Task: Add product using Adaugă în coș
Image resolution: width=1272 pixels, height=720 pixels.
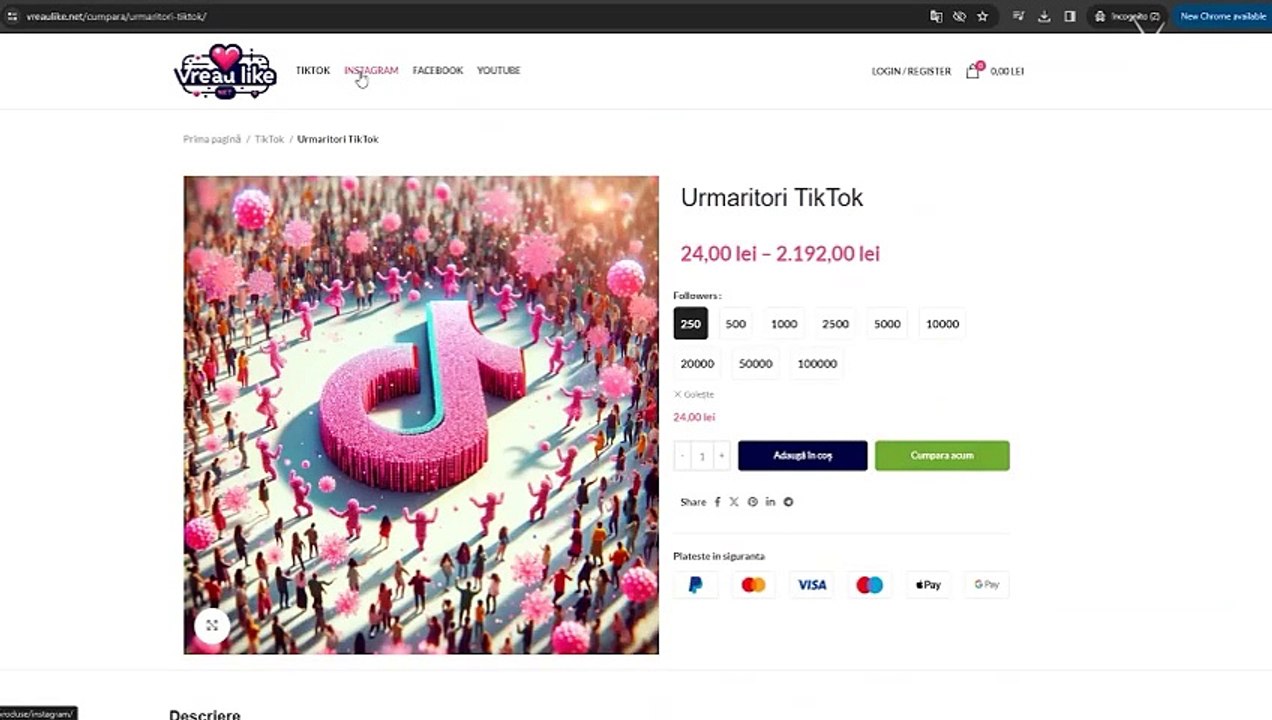Action: pyautogui.click(x=803, y=456)
